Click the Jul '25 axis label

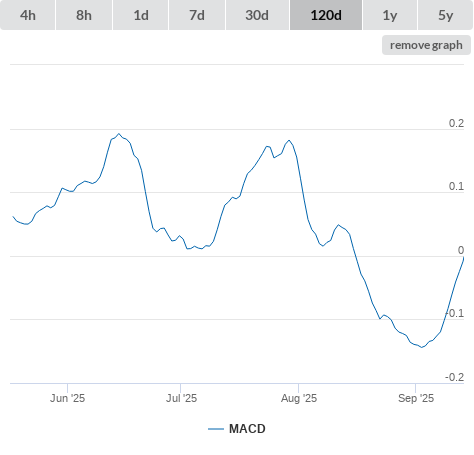click(181, 398)
